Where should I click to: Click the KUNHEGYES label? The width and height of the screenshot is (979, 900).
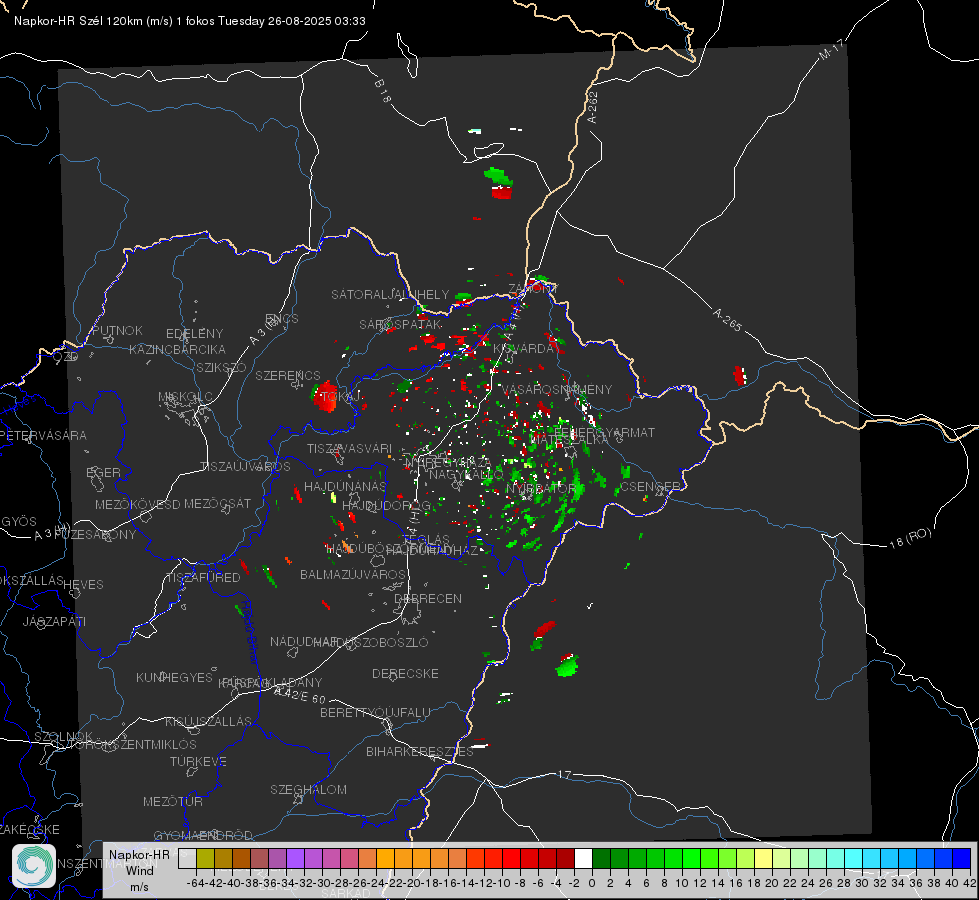click(174, 678)
